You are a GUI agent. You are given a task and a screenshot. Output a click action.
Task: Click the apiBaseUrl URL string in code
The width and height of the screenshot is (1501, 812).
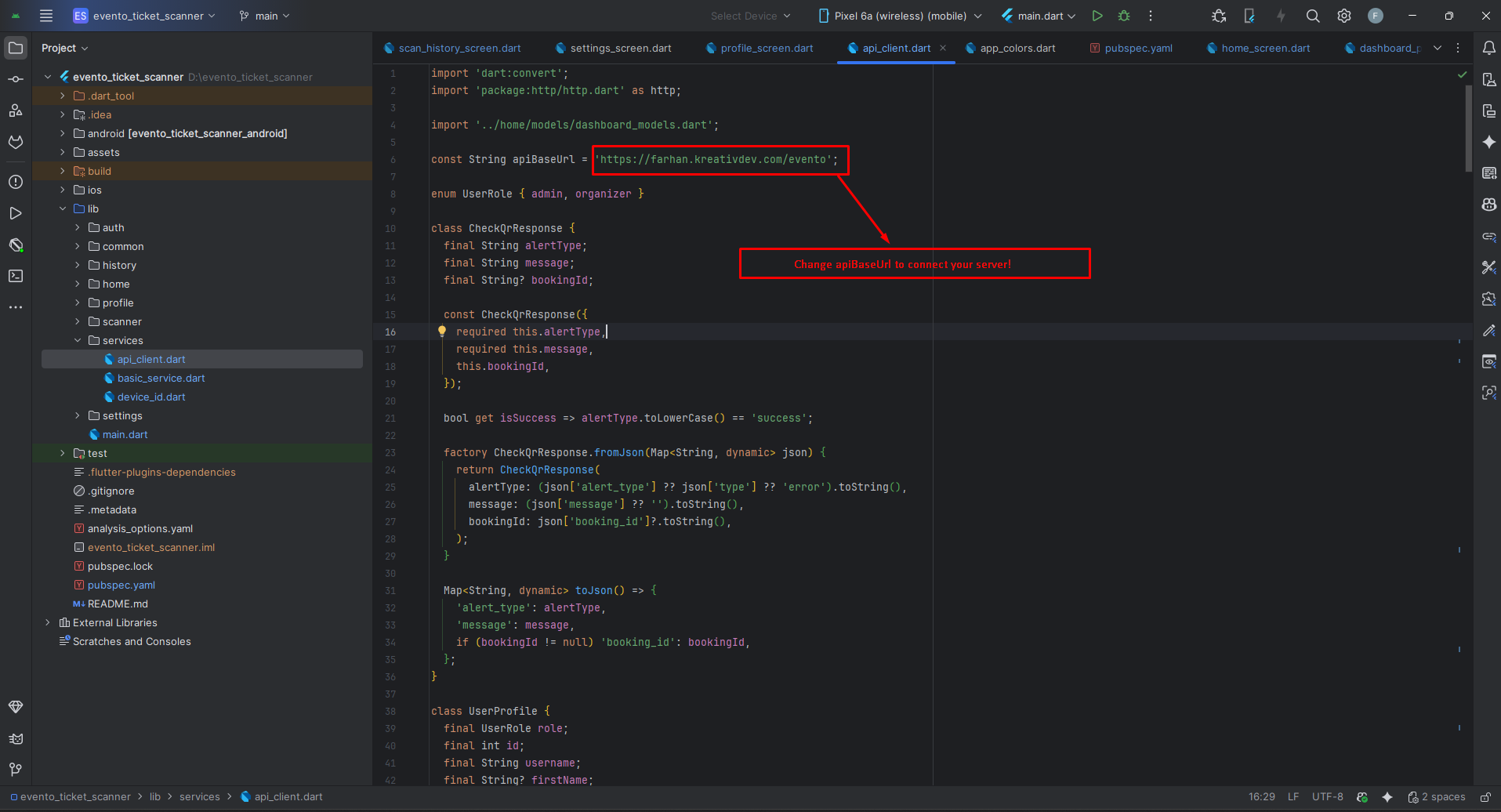point(712,159)
